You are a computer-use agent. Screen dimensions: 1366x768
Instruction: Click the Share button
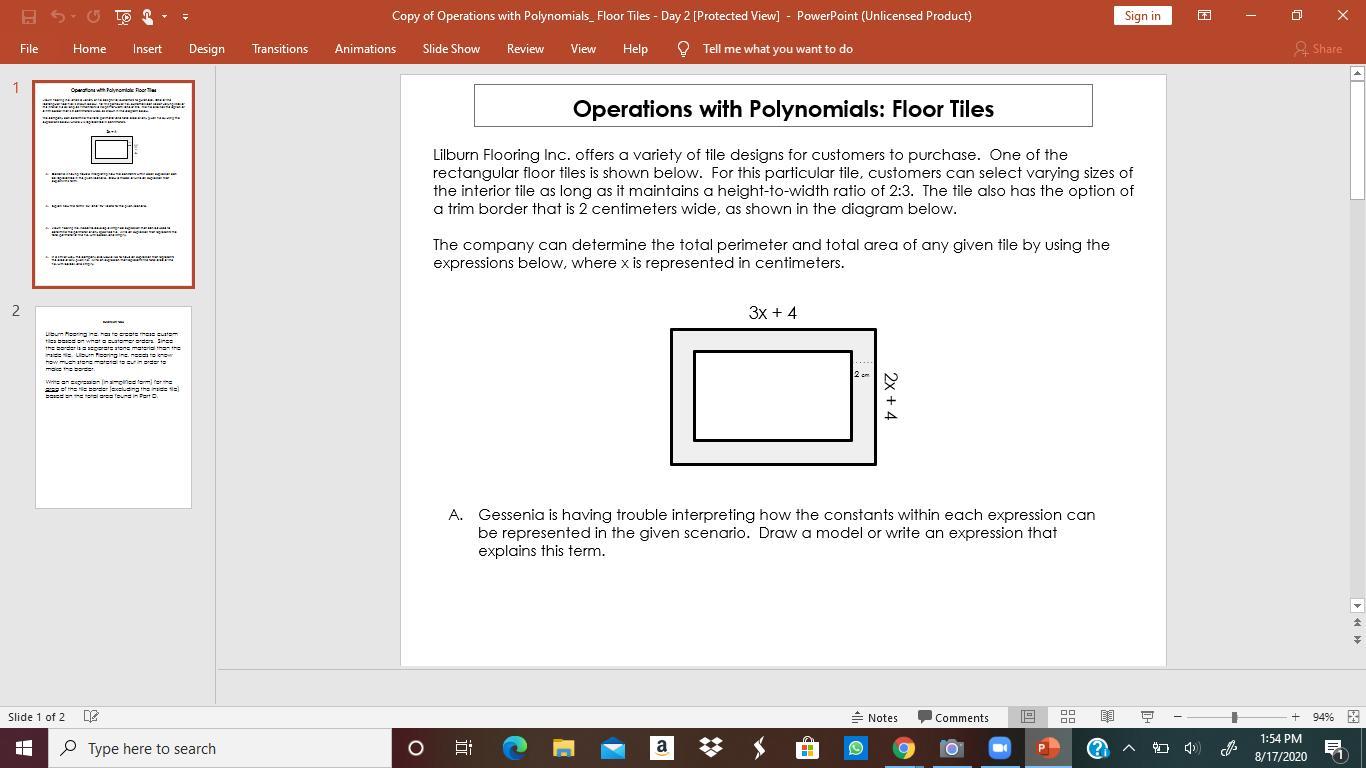coord(1318,49)
